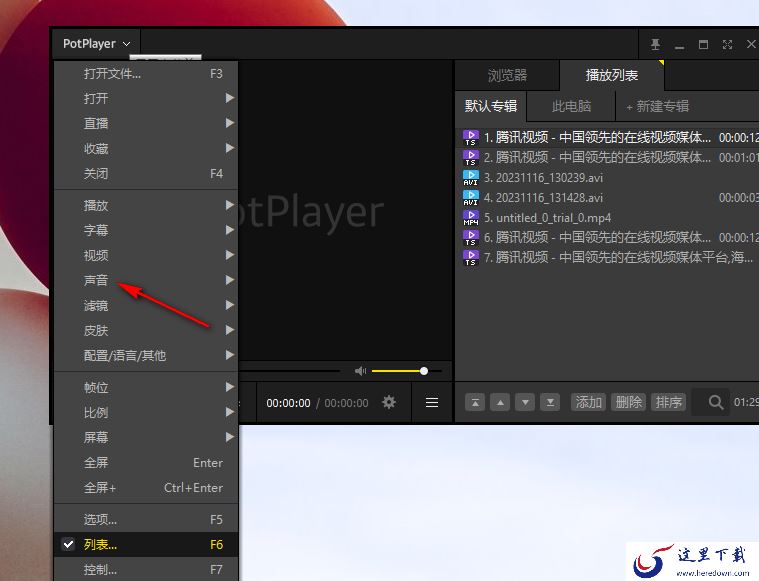Select the 此电脑 tab
The height and width of the screenshot is (581, 759).
571,106
